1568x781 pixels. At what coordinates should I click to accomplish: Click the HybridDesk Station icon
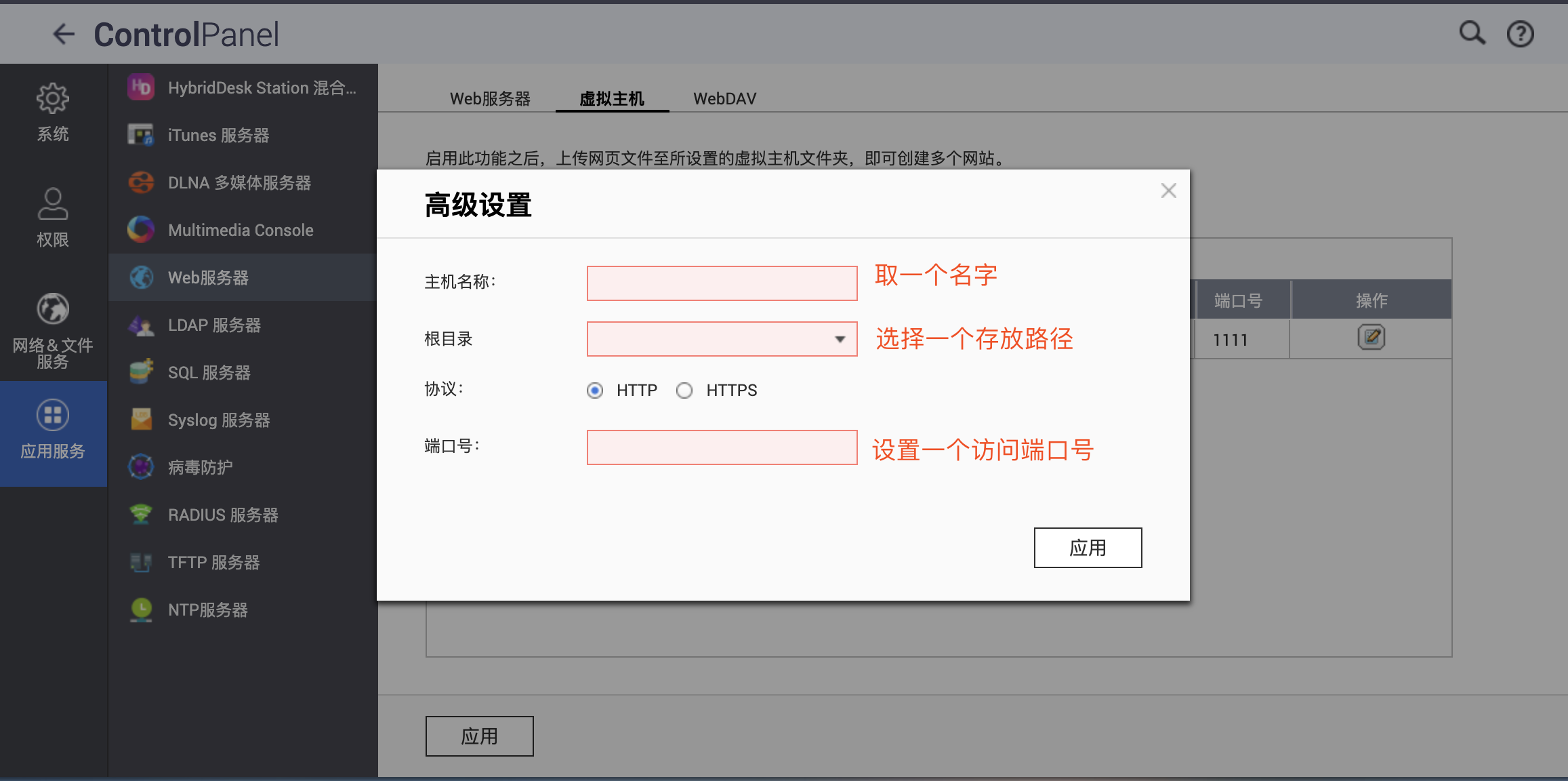[141, 87]
